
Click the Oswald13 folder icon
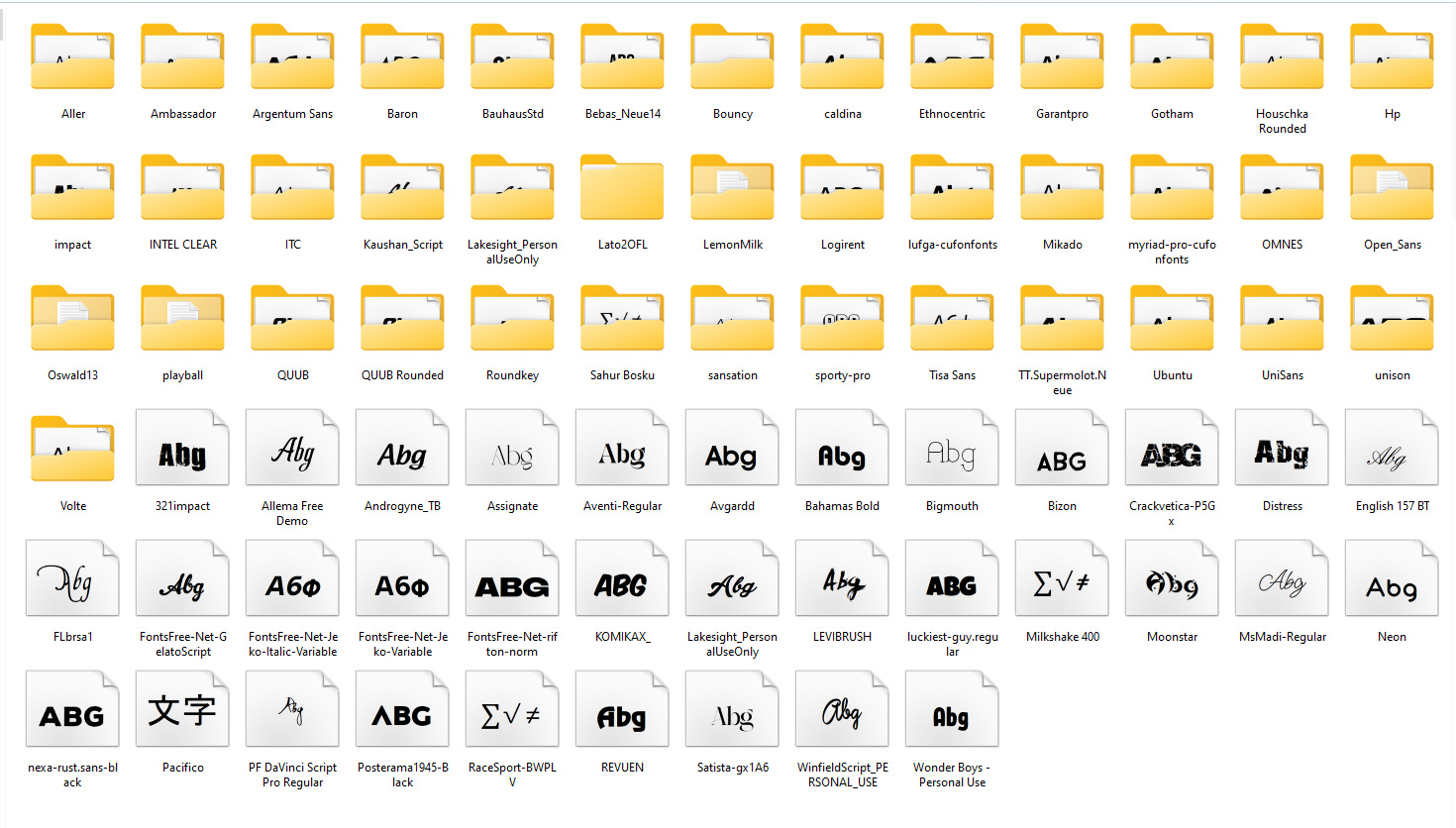point(72,319)
